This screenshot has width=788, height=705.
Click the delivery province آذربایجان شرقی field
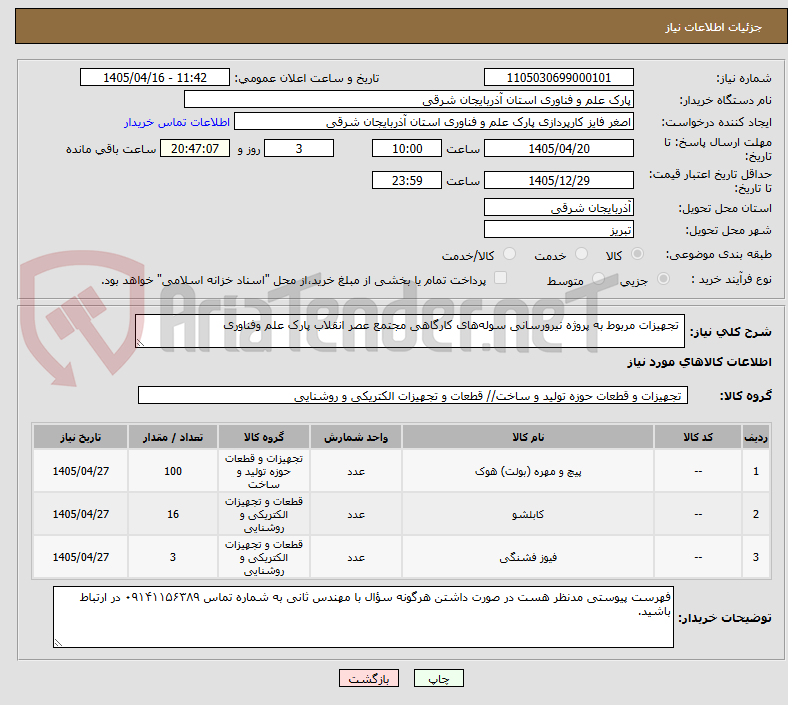coord(558,207)
